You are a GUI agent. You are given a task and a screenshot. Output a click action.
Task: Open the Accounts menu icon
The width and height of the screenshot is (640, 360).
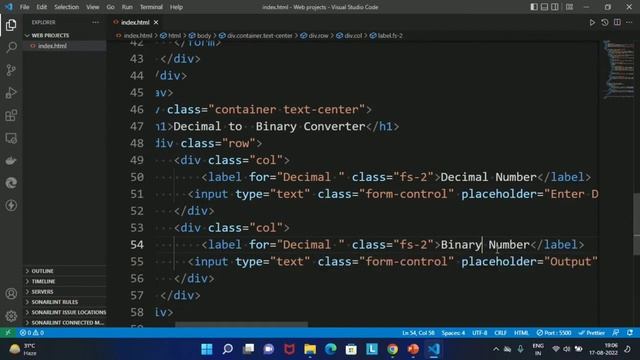(x=11, y=293)
